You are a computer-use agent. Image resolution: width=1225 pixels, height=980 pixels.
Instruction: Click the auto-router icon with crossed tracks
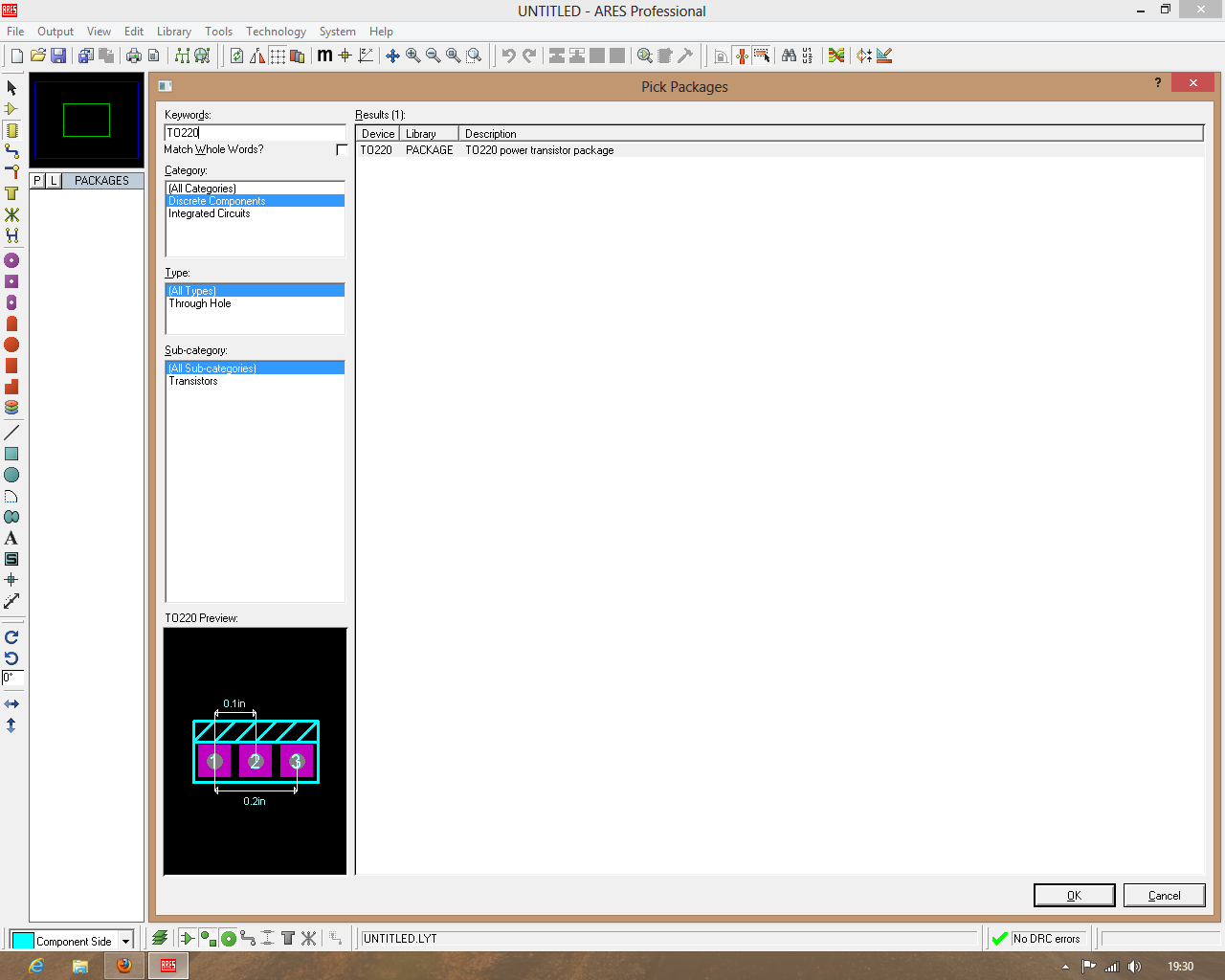click(836, 56)
